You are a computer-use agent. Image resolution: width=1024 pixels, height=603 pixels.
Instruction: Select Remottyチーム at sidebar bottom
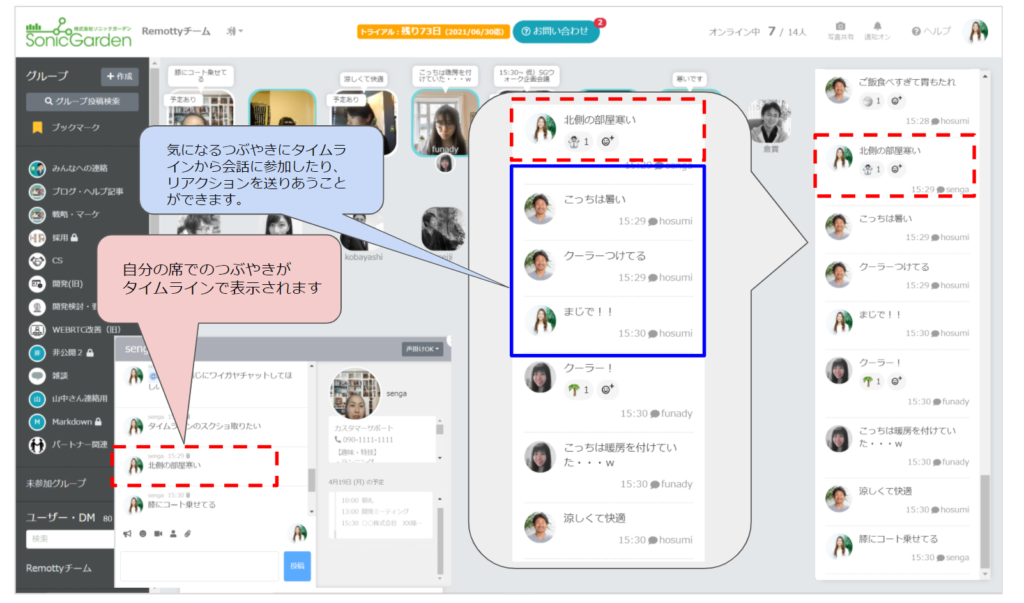tap(58, 568)
